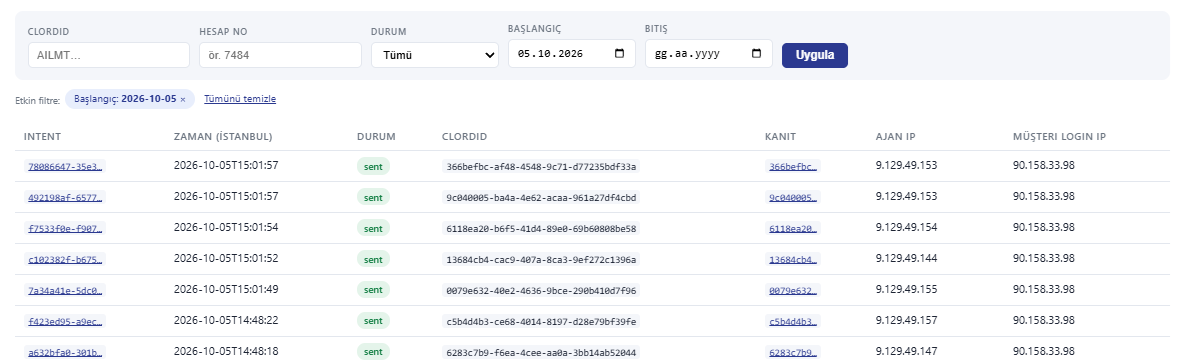Viewport: 1185px width, 364px height.
Task: Open the Durum dropdown showing Tümü
Action: tap(435, 55)
